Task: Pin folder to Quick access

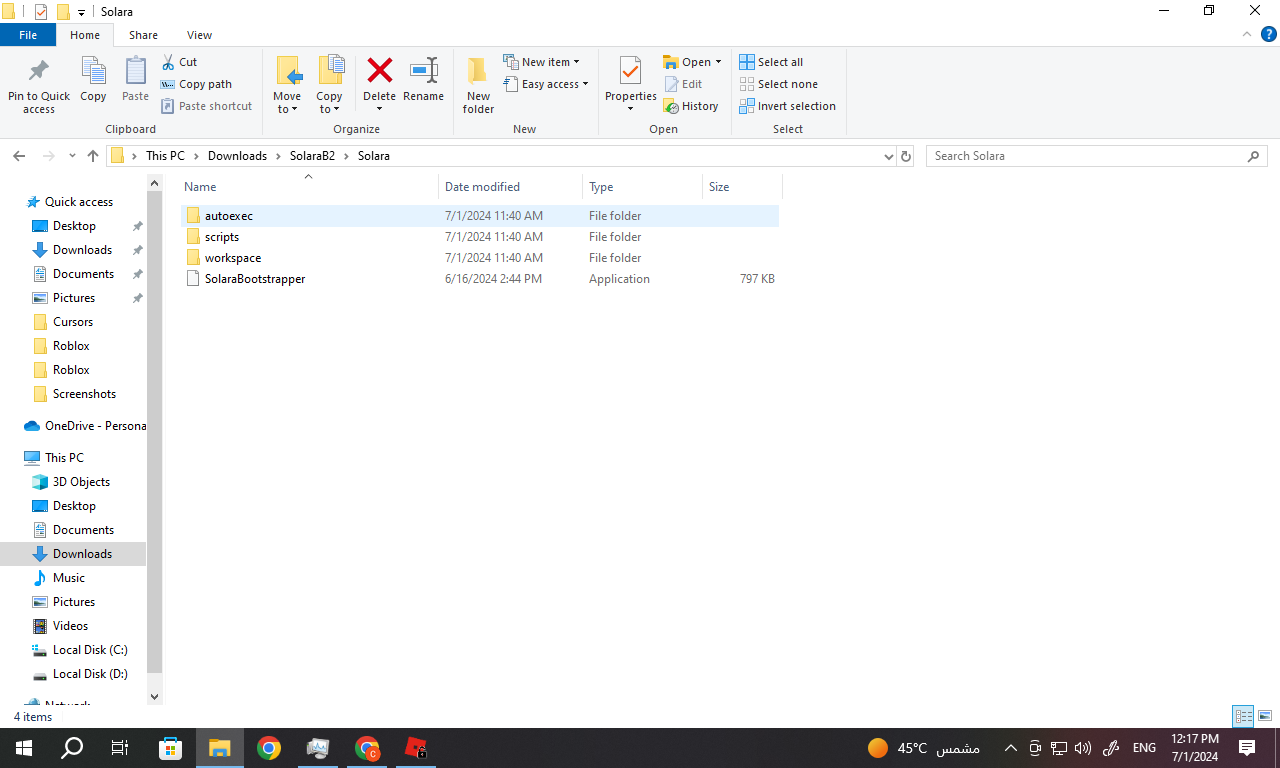Action: [x=39, y=86]
